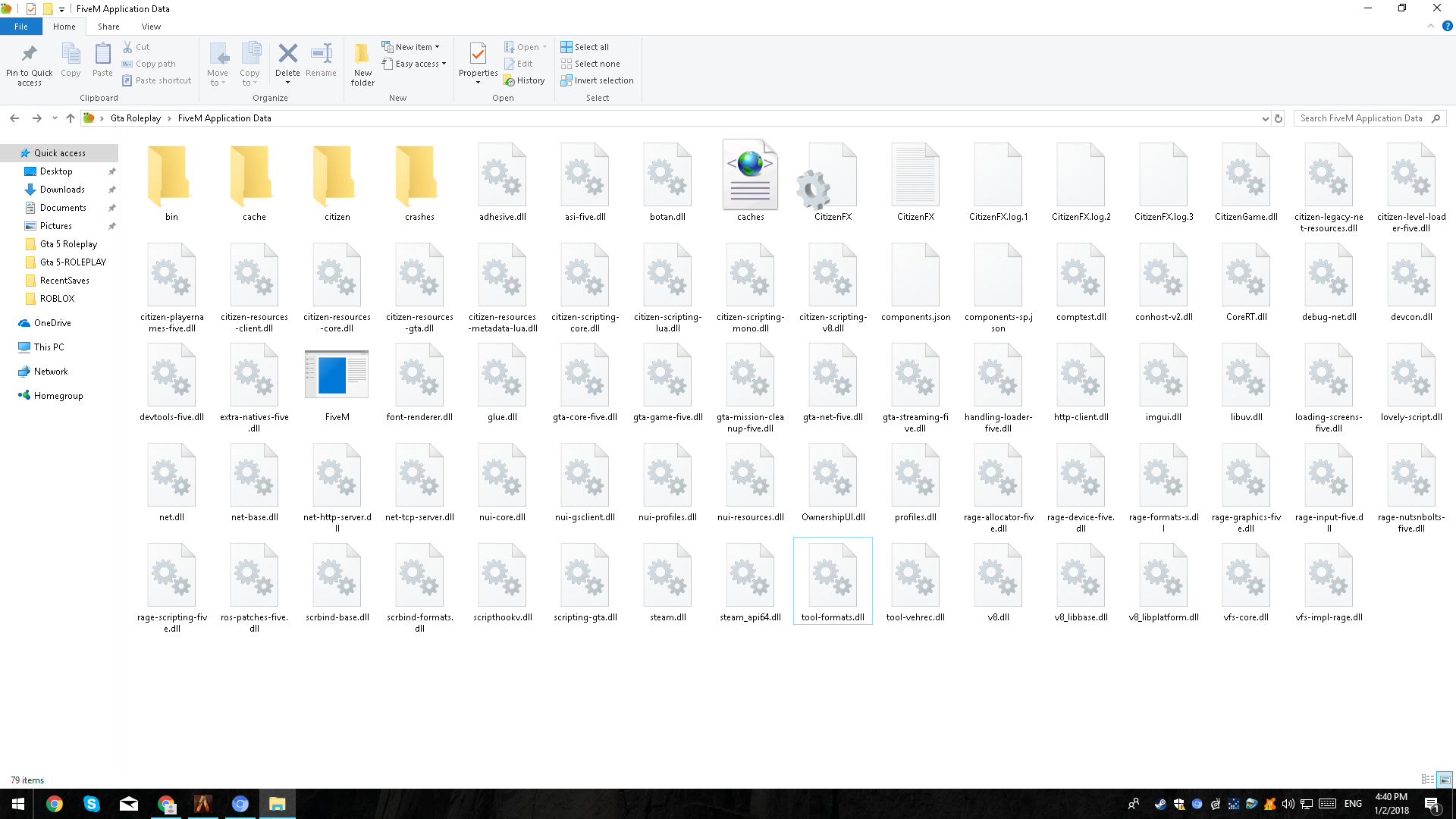Image resolution: width=1456 pixels, height=819 pixels.
Task: Open the Easy access dropdown
Action: pyautogui.click(x=414, y=64)
